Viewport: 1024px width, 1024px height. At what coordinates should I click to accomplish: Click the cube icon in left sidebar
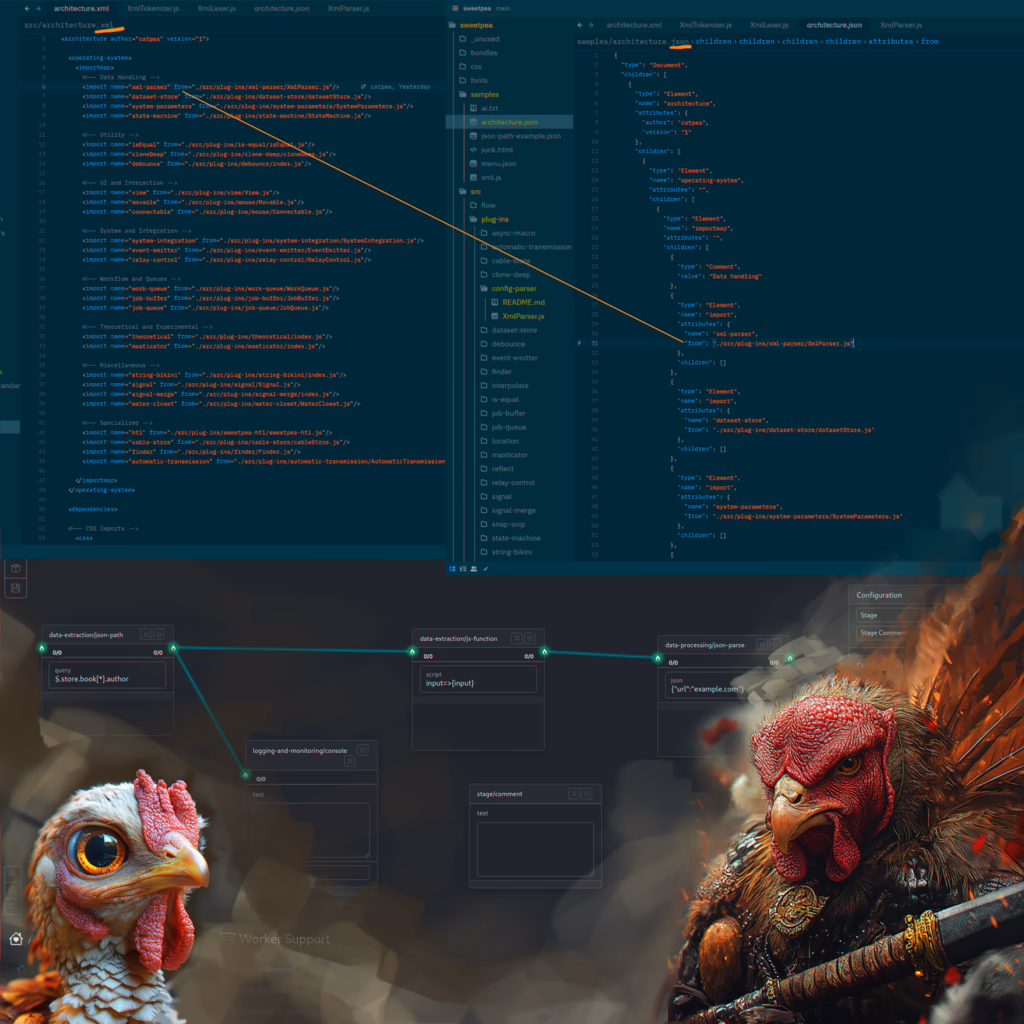click(x=15, y=568)
